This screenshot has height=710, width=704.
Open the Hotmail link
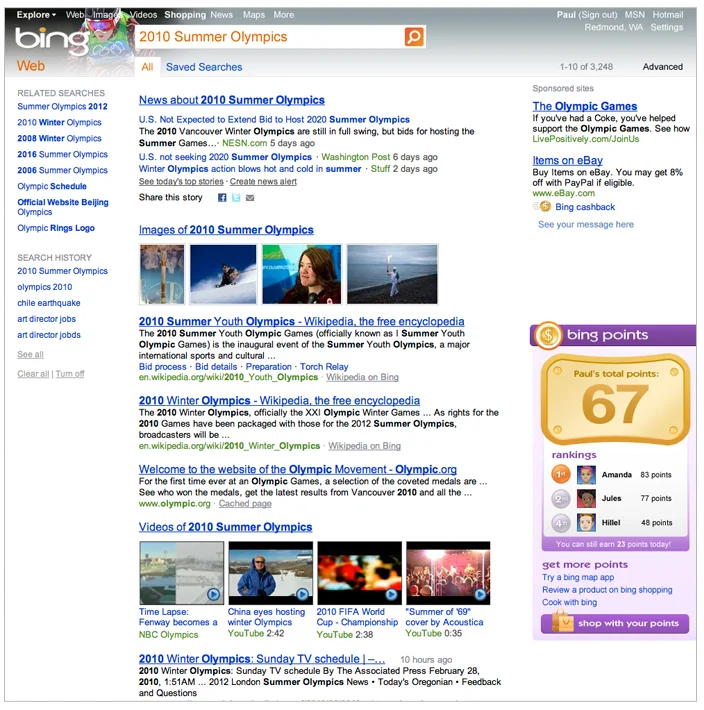(667, 15)
